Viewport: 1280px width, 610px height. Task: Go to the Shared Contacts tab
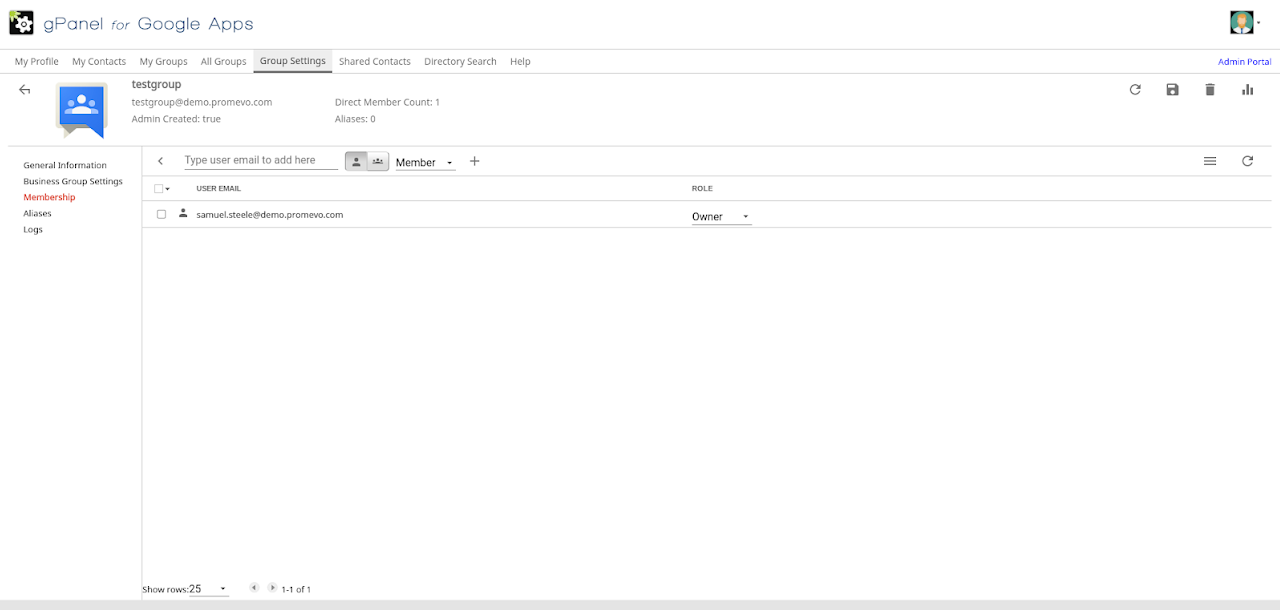(374, 61)
